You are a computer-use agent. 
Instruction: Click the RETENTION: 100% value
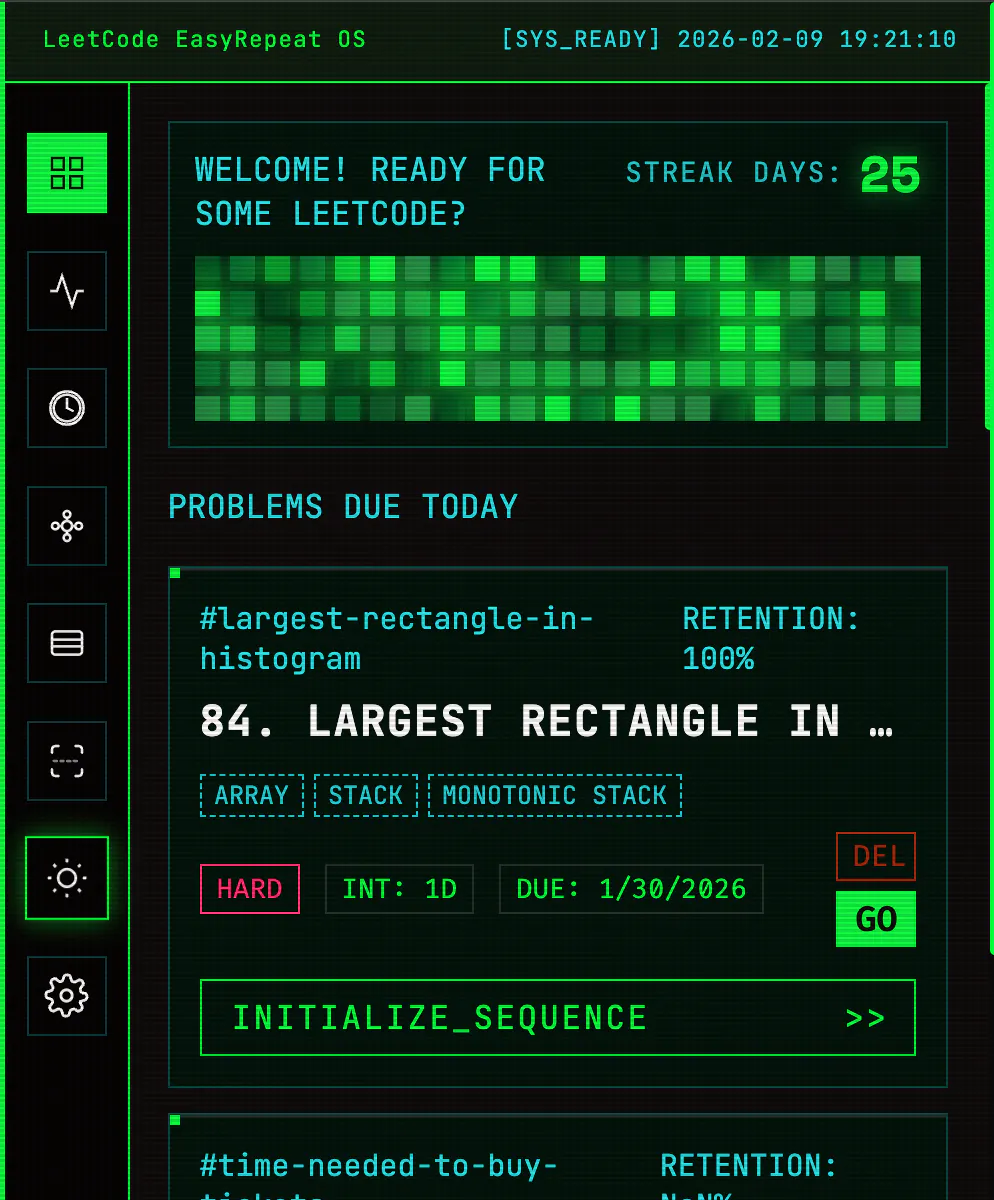click(x=771, y=639)
